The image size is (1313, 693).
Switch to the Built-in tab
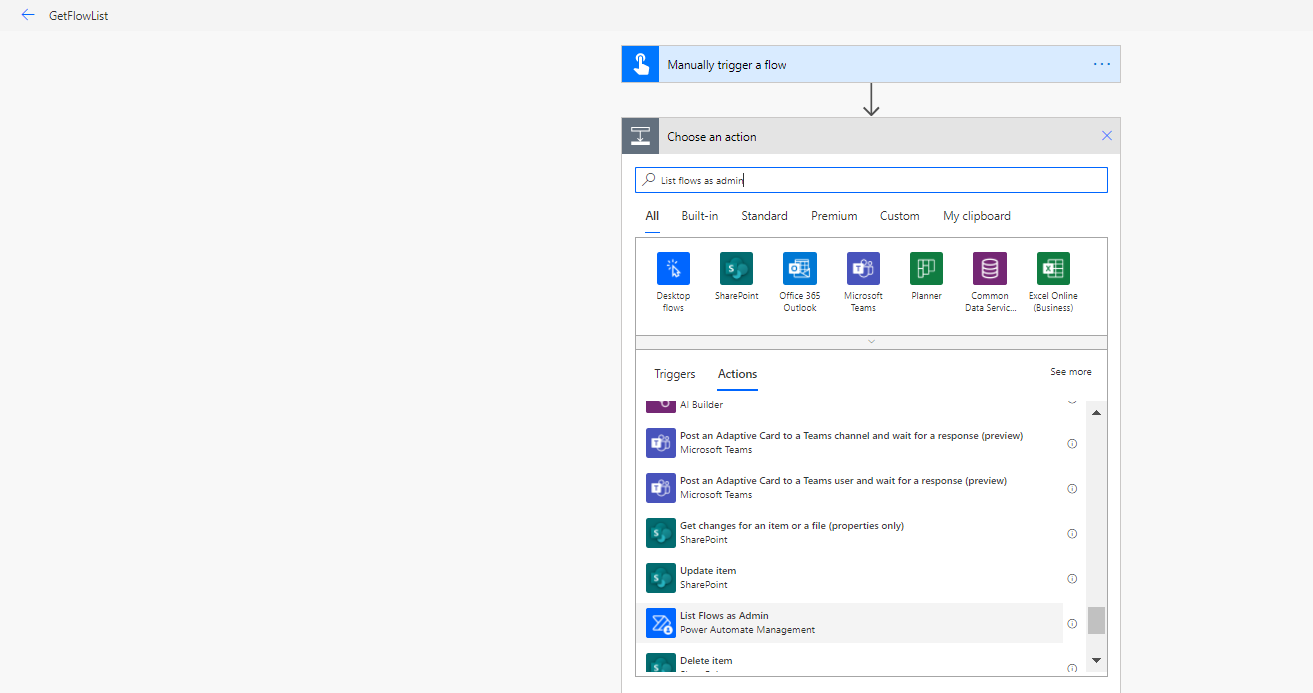pos(700,216)
